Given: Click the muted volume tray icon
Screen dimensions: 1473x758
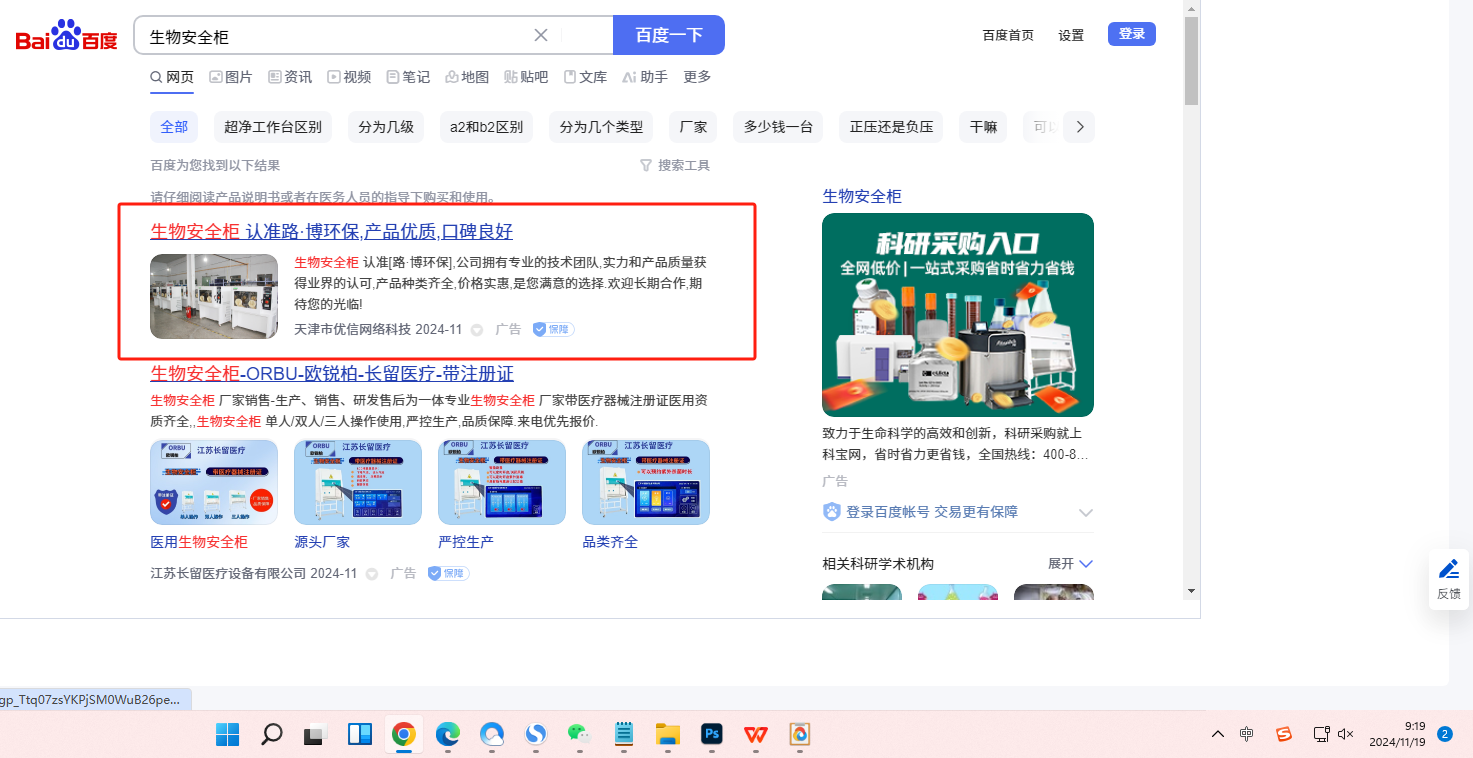Looking at the screenshot, I should (x=1345, y=734).
